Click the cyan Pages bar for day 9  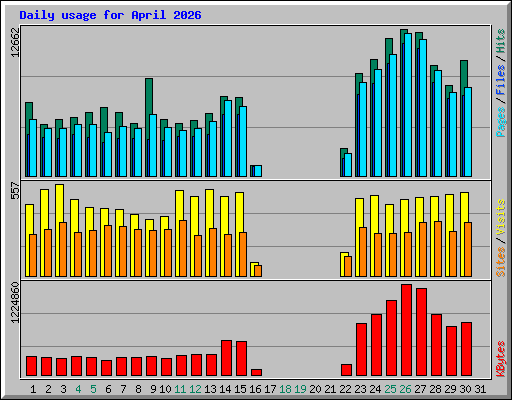[x=153, y=145]
